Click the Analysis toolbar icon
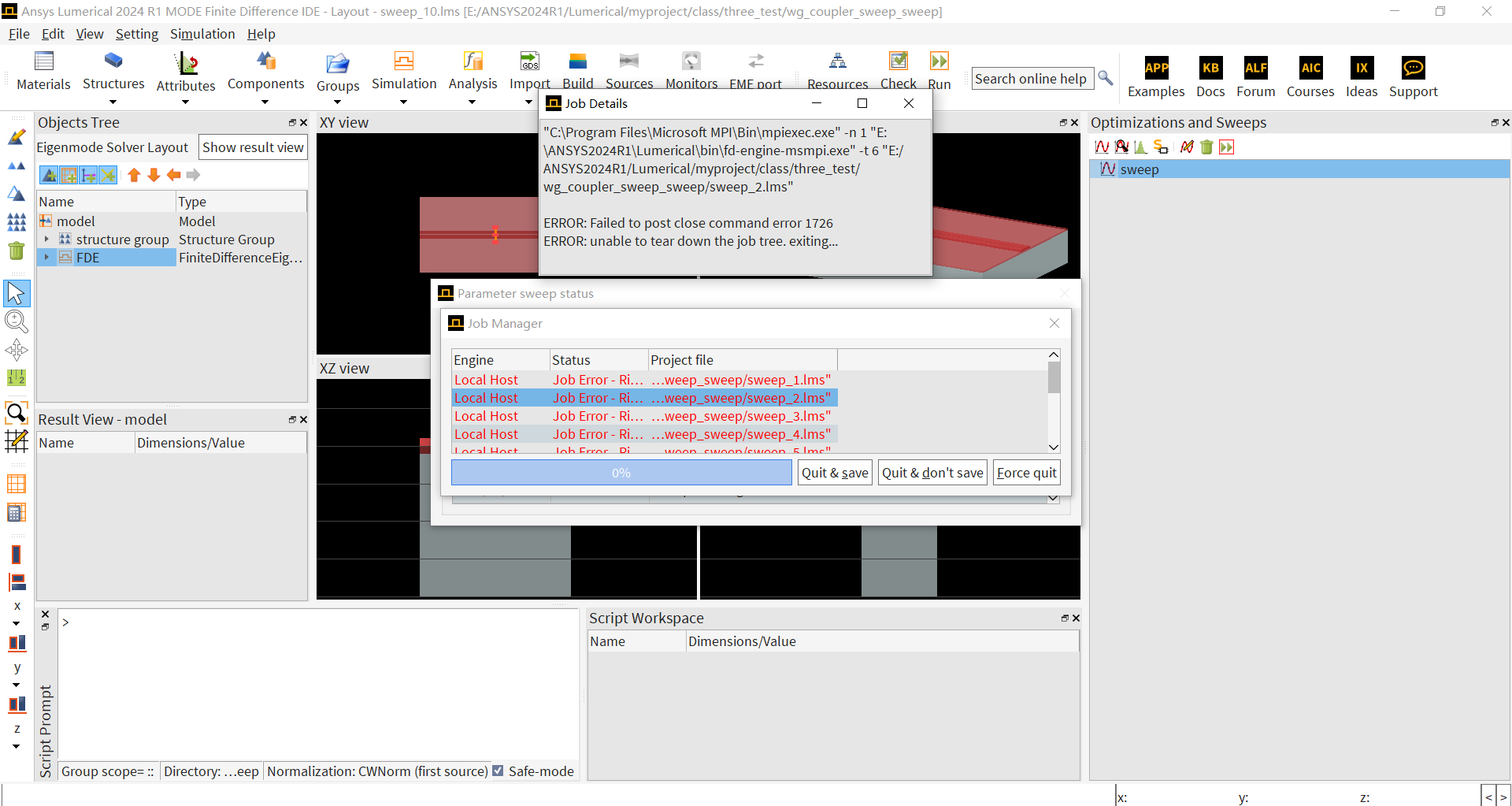This screenshot has height=806, width=1512. (x=472, y=61)
